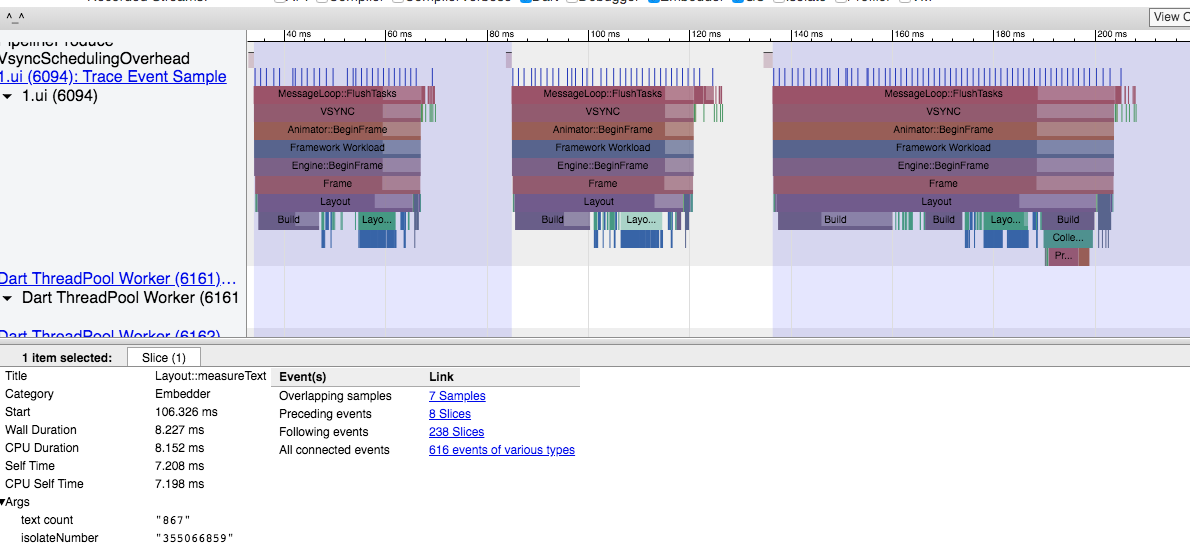Select the Layout slice starting near 35 ms
This screenshot has width=1190, height=558.
point(335,202)
